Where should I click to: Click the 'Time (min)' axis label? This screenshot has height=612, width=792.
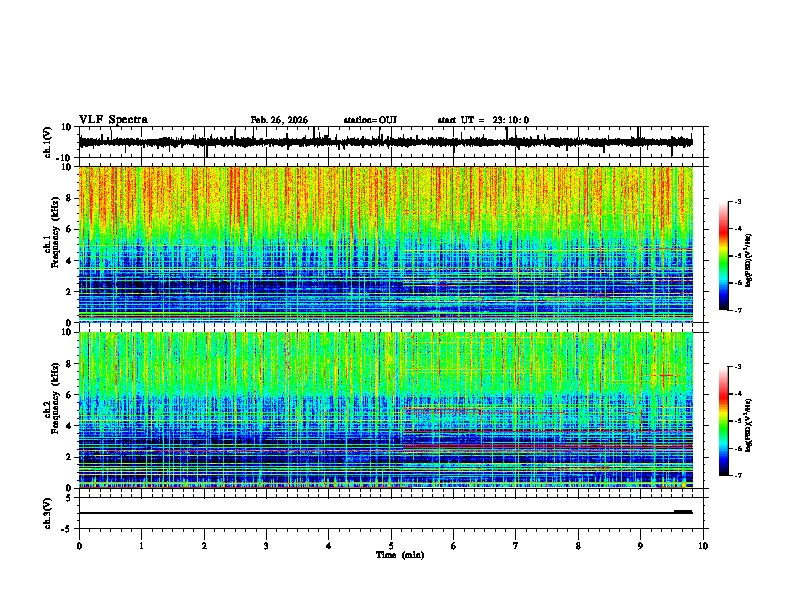(400, 555)
